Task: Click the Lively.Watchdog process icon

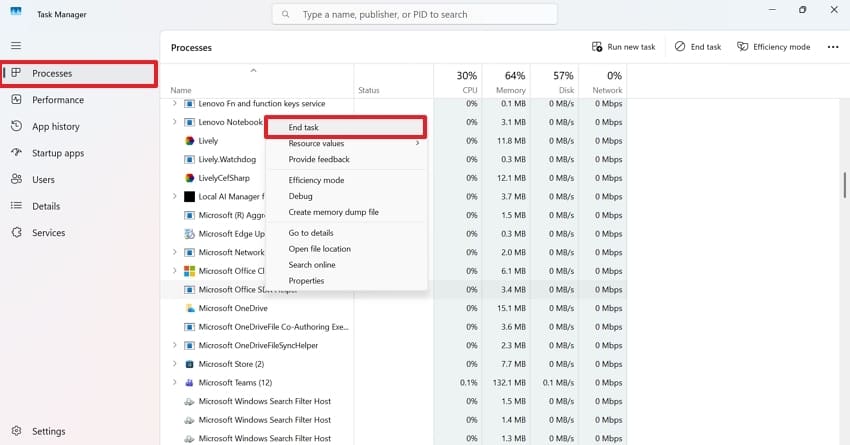Action: coord(189,159)
